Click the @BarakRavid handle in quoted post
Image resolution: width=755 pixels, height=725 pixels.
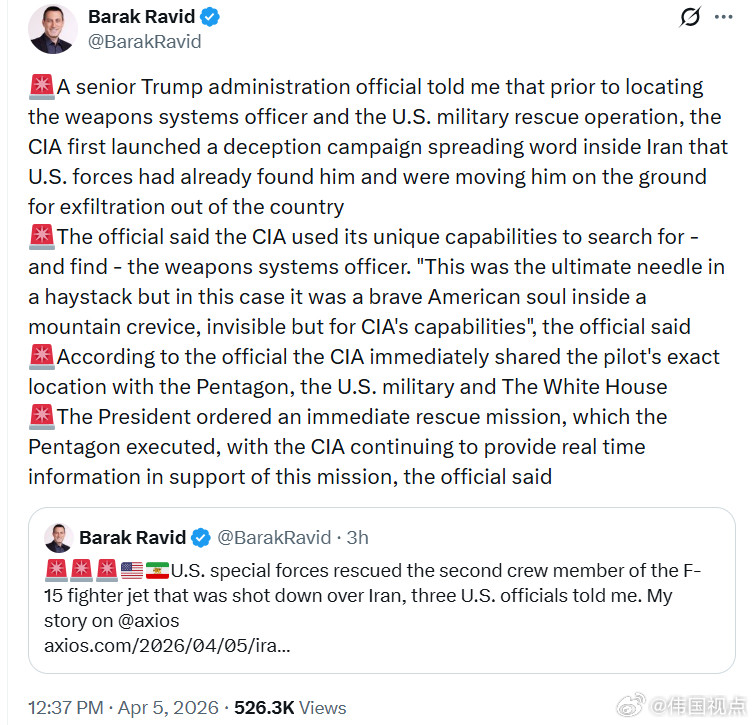[x=274, y=538]
